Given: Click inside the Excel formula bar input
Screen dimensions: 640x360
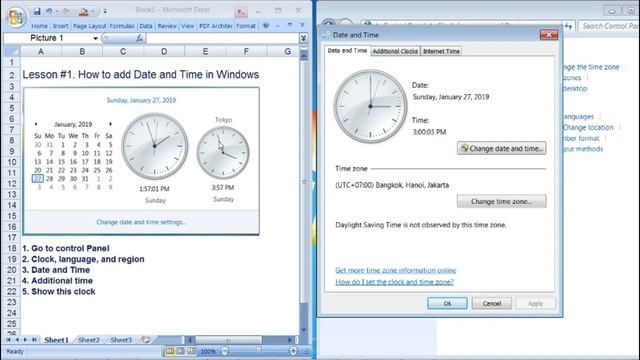Looking at the screenshot, I should 222,38.
